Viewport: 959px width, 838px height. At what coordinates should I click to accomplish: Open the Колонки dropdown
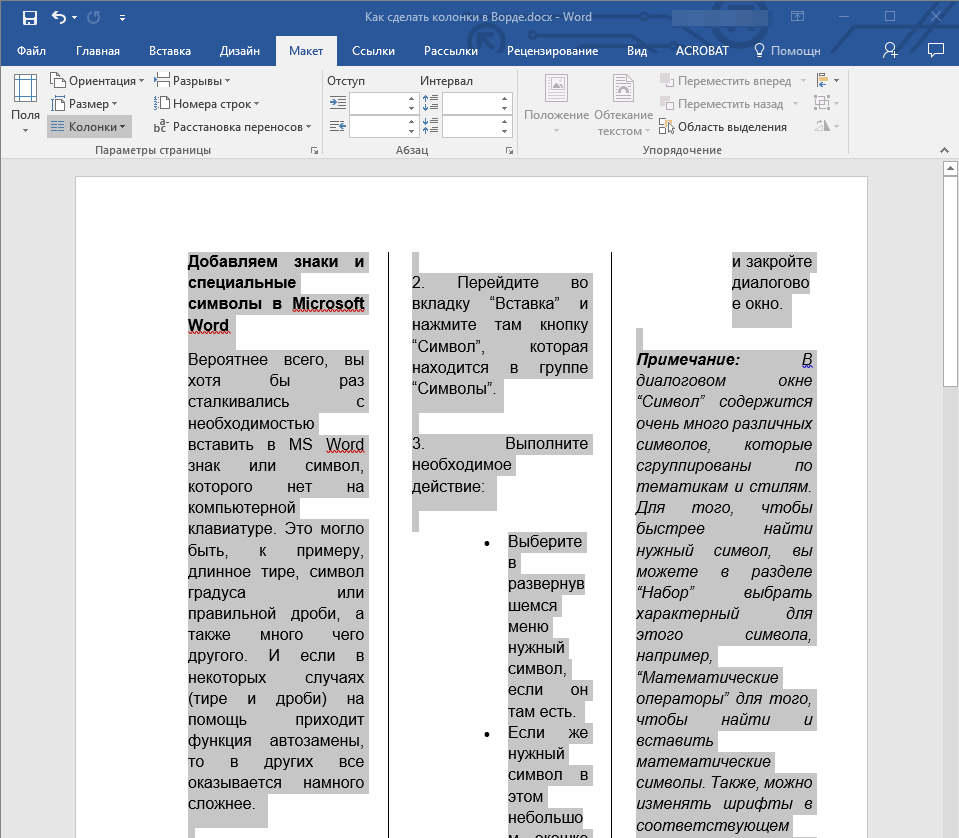pyautogui.click(x=89, y=127)
